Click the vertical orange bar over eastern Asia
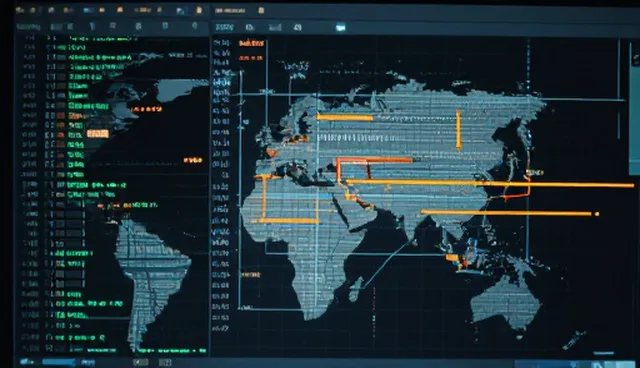 [x=458, y=129]
